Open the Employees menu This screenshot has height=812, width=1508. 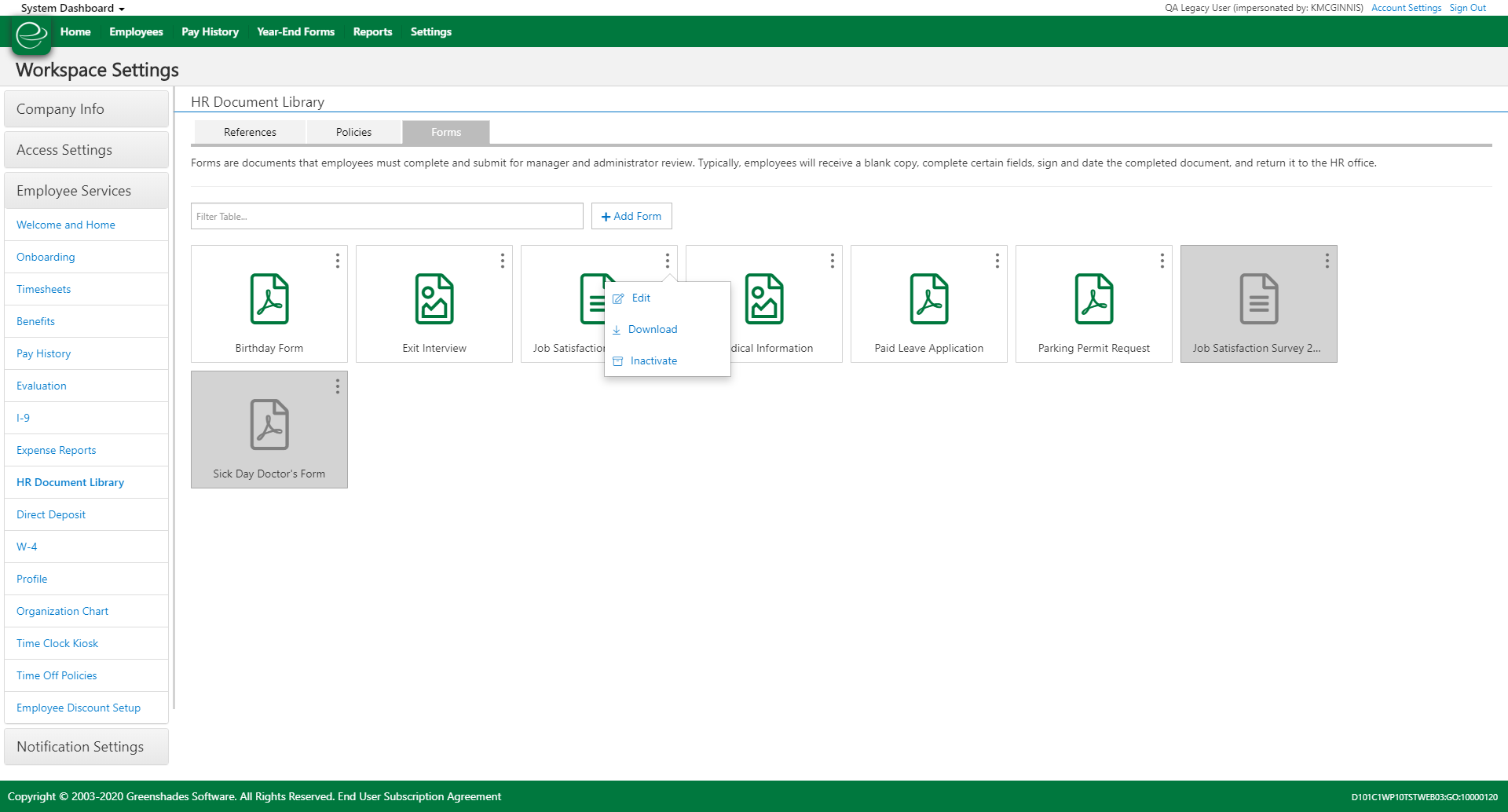click(136, 32)
